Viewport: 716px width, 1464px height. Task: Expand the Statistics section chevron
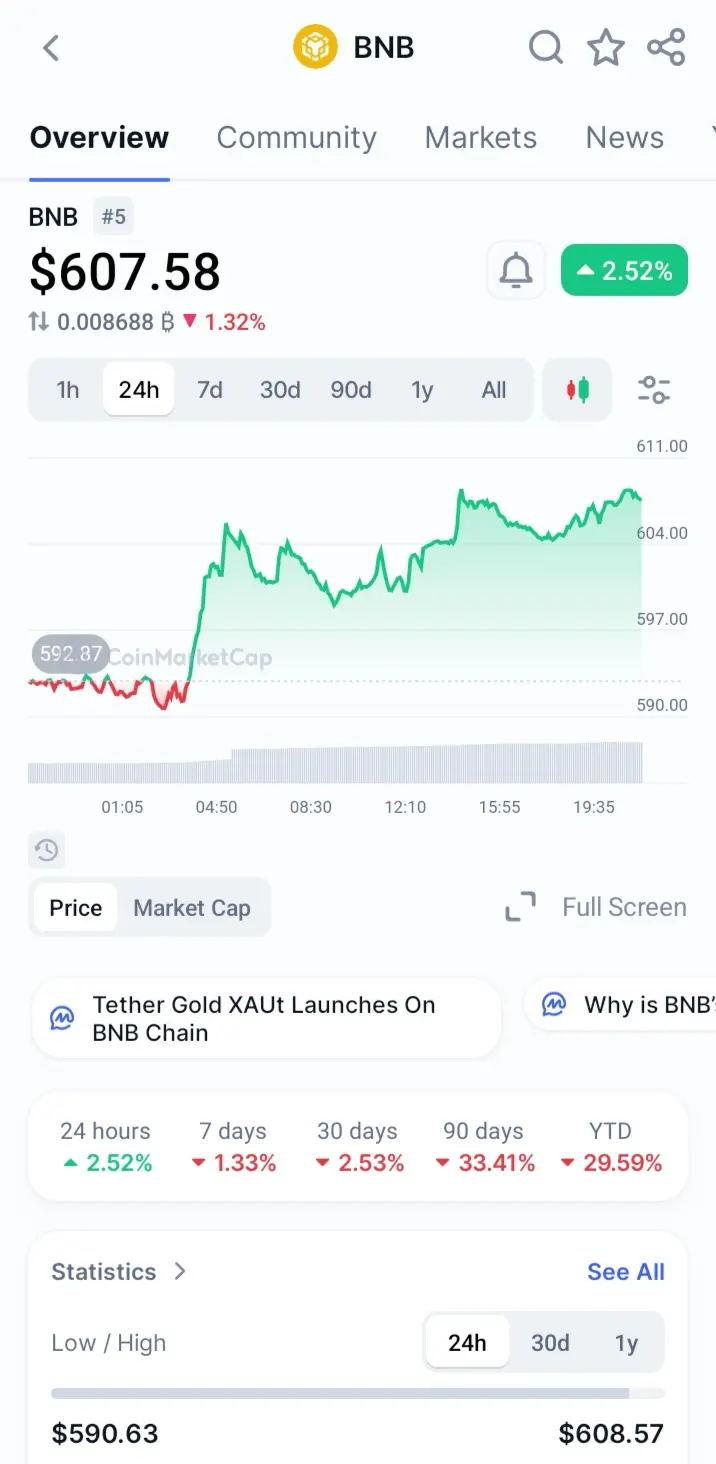(180, 1271)
